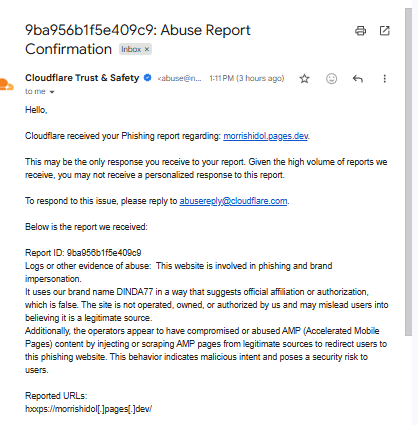Click the print all icon
Image resolution: width=418 pixels, height=425 pixels.
click(x=360, y=31)
